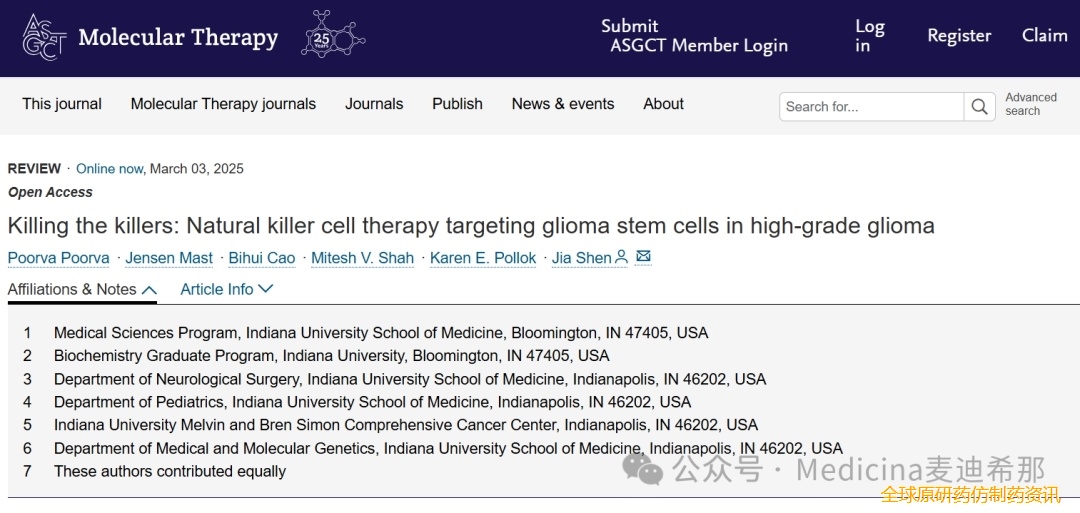The height and width of the screenshot is (513, 1080).
Task: Click the 25 Years anniversary emblem
Action: pos(333,34)
